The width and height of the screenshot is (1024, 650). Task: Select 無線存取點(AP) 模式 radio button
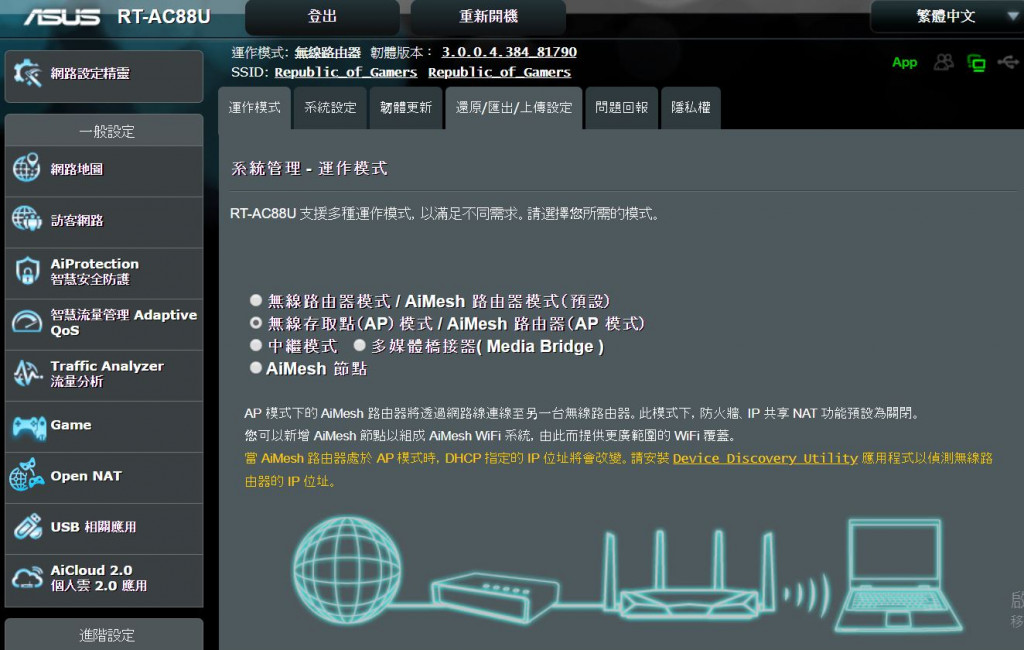256,323
